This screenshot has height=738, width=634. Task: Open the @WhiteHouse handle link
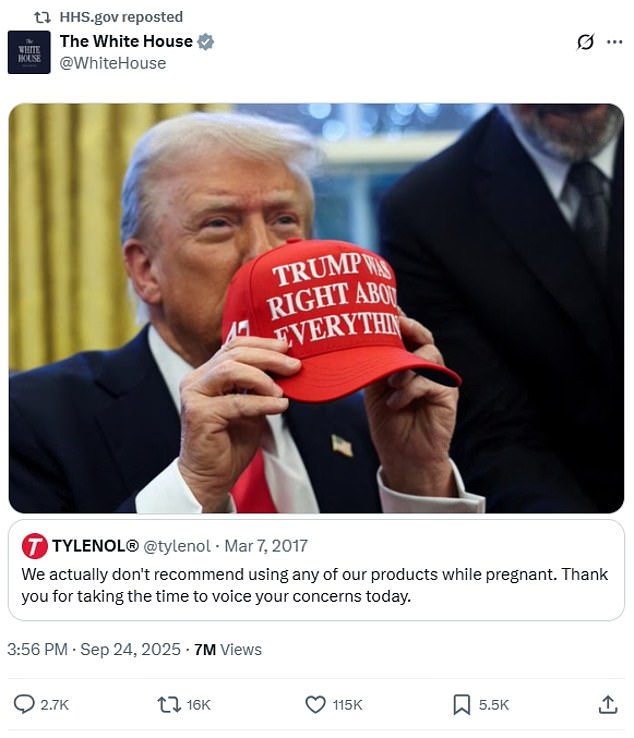[x=113, y=63]
